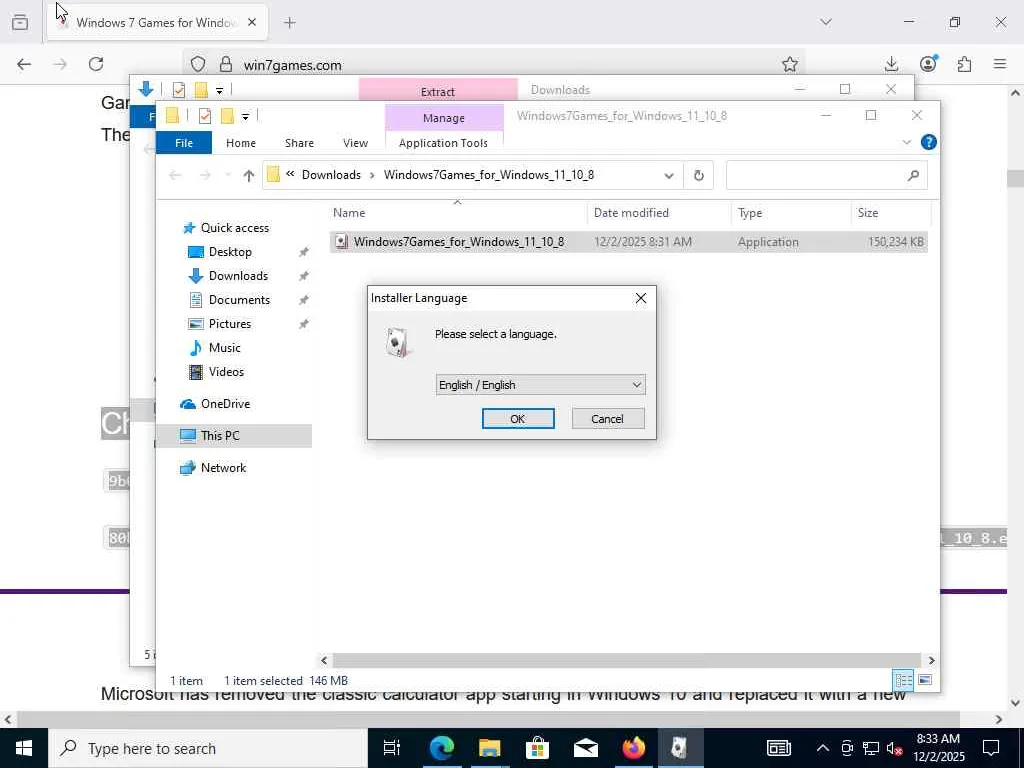Open Firefox downloads panel

click(891, 64)
